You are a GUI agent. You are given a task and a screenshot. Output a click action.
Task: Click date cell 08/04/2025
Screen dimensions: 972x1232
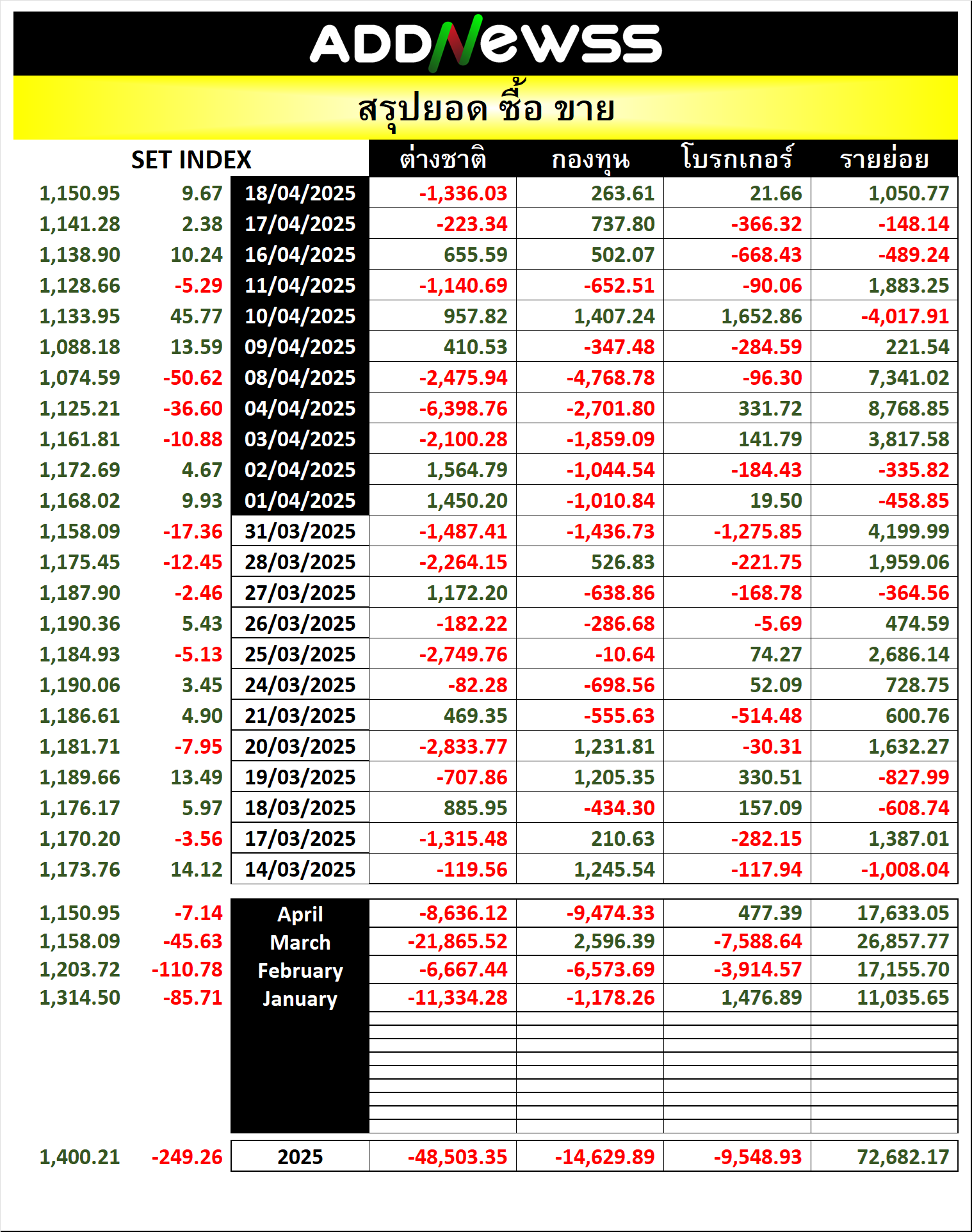coord(300,377)
